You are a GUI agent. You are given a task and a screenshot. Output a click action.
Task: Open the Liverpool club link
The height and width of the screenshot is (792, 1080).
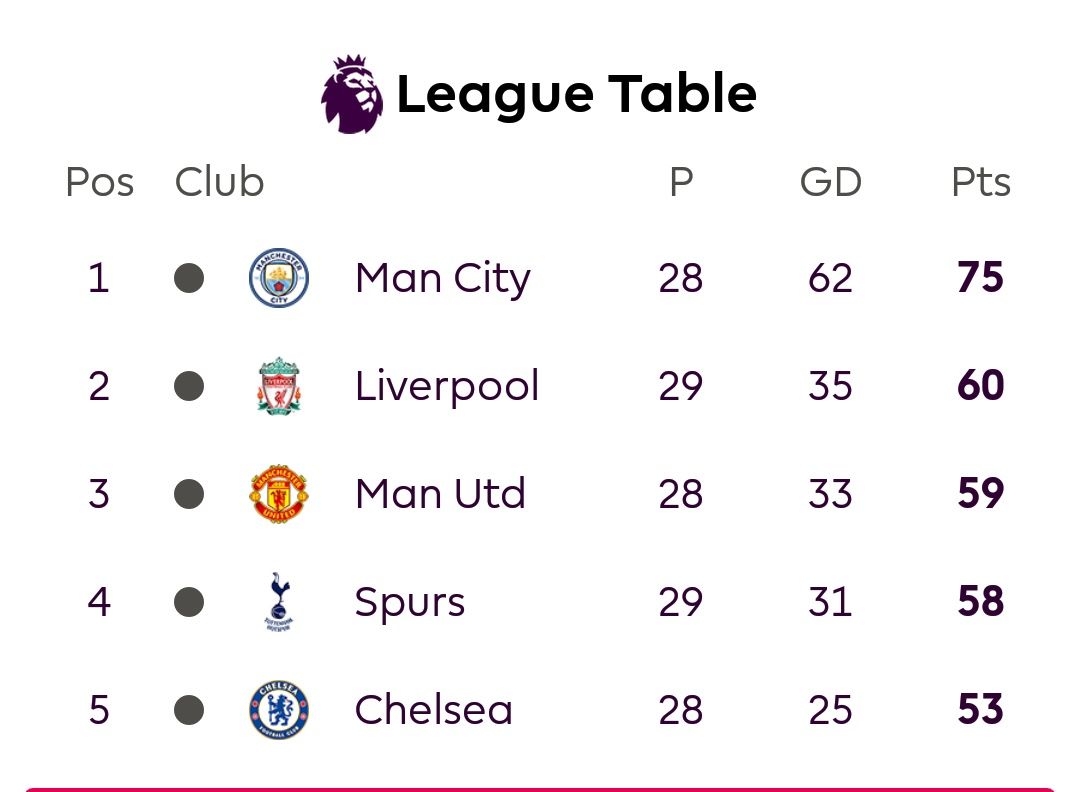[x=446, y=386]
